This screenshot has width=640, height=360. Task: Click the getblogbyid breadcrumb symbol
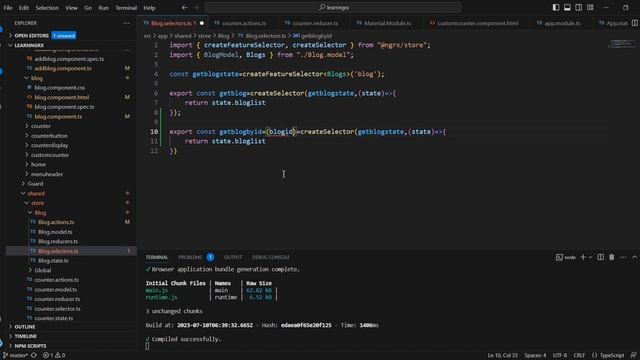pos(316,36)
